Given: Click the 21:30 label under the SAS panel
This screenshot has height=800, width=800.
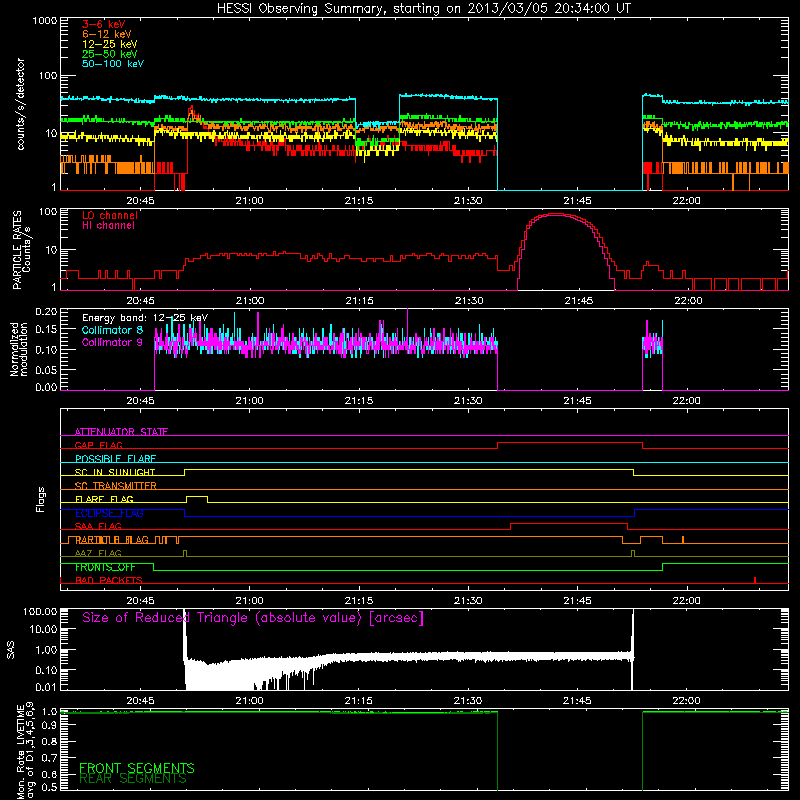Looking at the screenshot, I should point(468,701).
